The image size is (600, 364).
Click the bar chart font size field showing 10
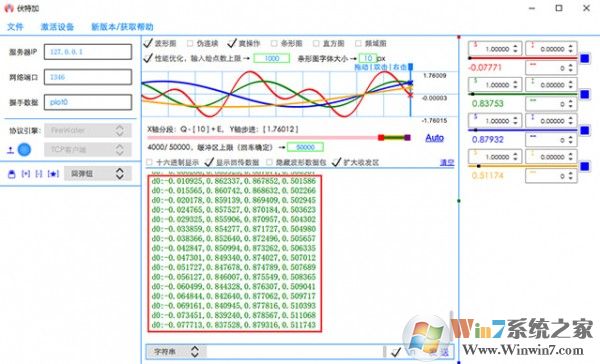(x=368, y=59)
